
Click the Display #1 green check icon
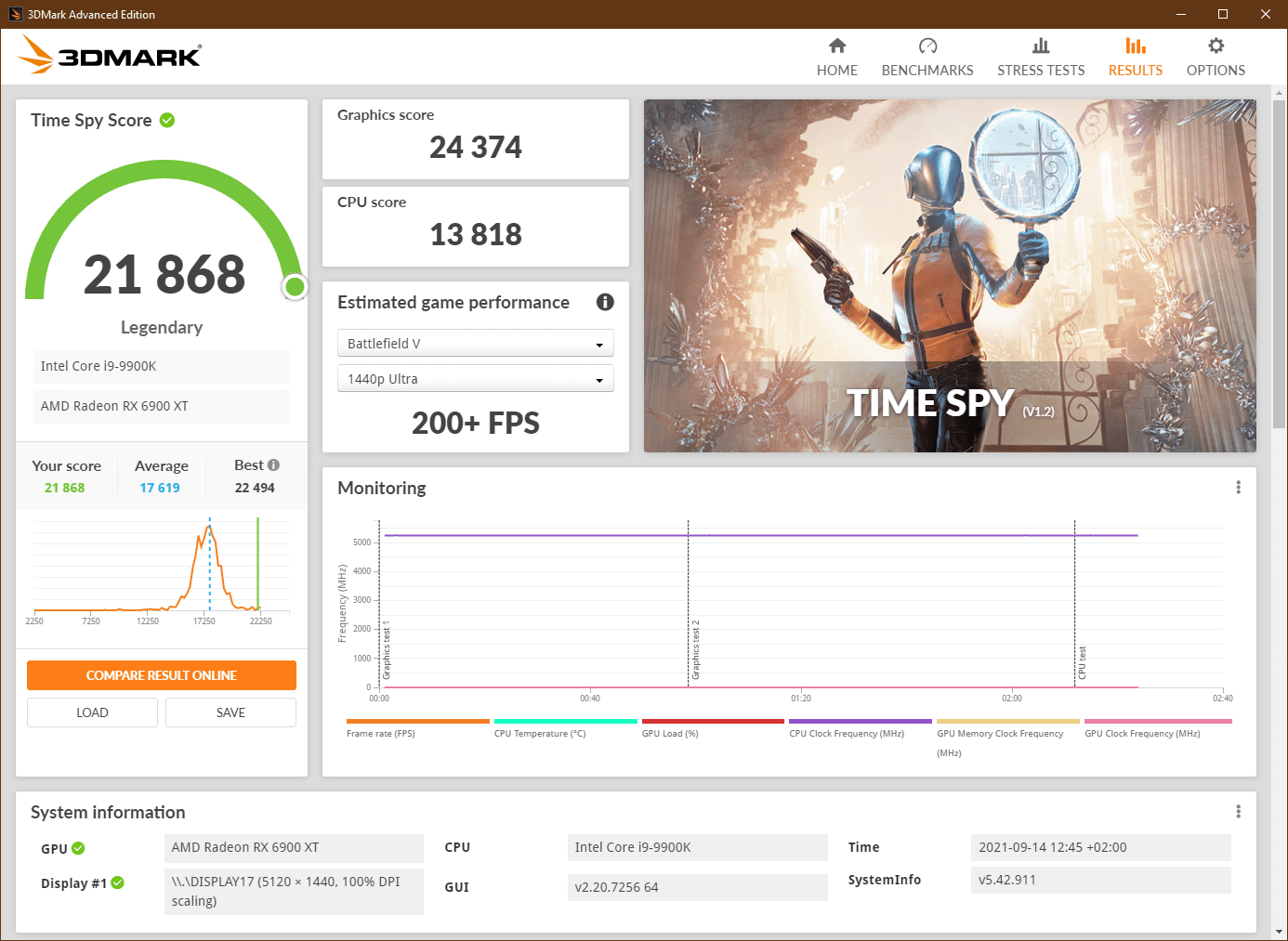click(x=118, y=883)
